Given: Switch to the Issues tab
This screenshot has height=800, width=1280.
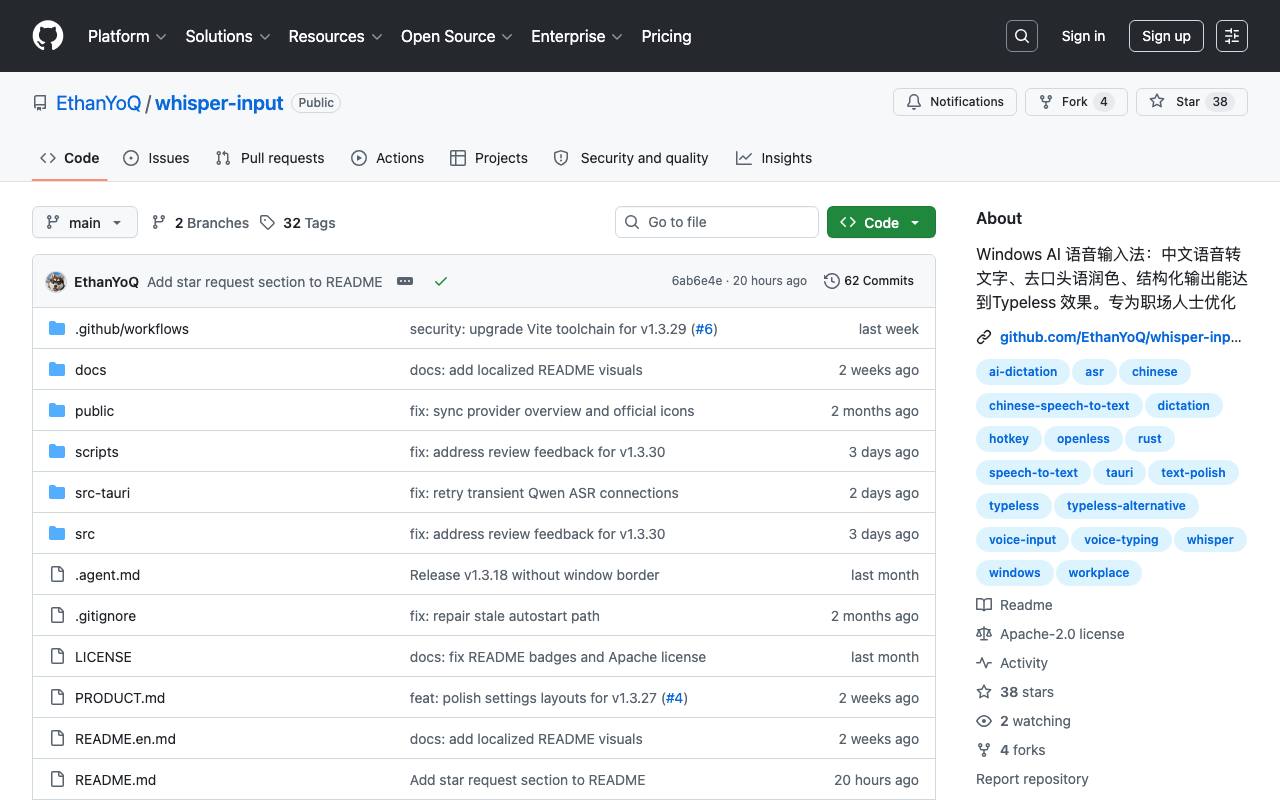Looking at the screenshot, I should [x=156, y=158].
